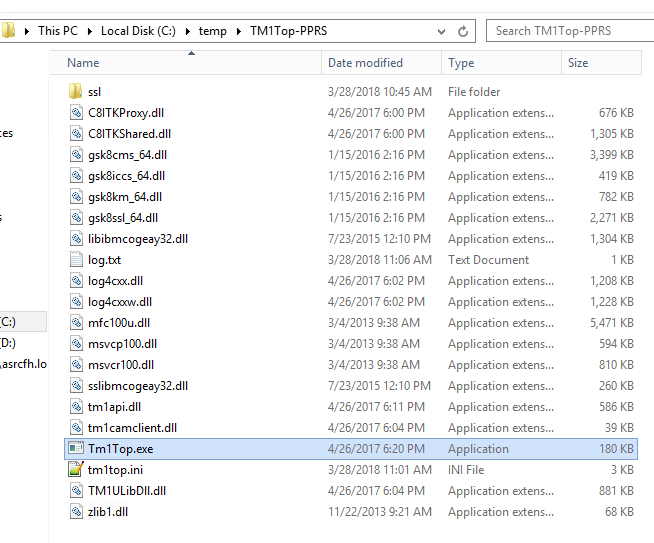The height and width of the screenshot is (543, 654).
Task: Expand the chevron after This PC
Action: pyautogui.click(x=90, y=31)
